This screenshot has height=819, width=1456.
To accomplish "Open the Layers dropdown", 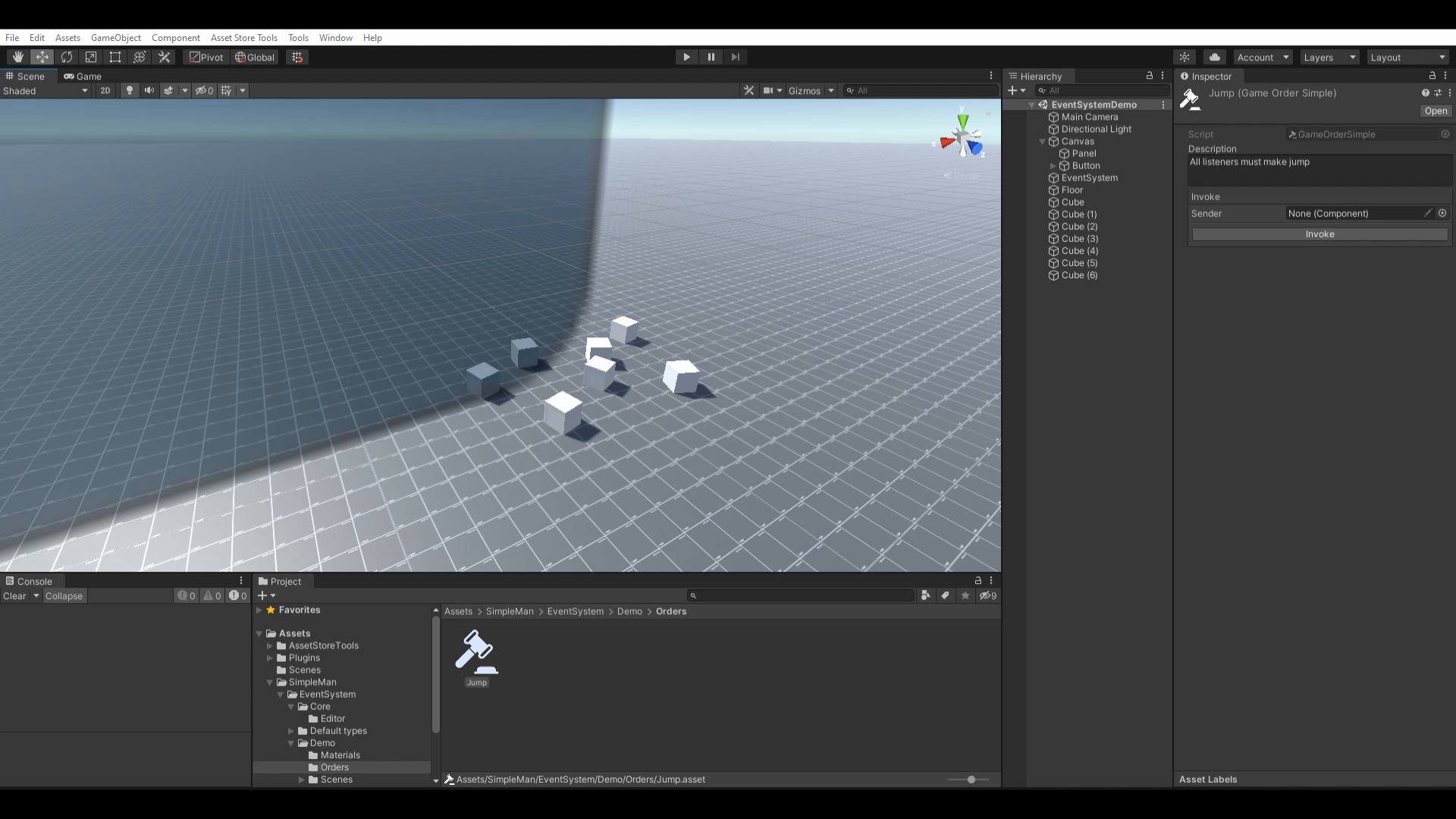I will (1329, 57).
